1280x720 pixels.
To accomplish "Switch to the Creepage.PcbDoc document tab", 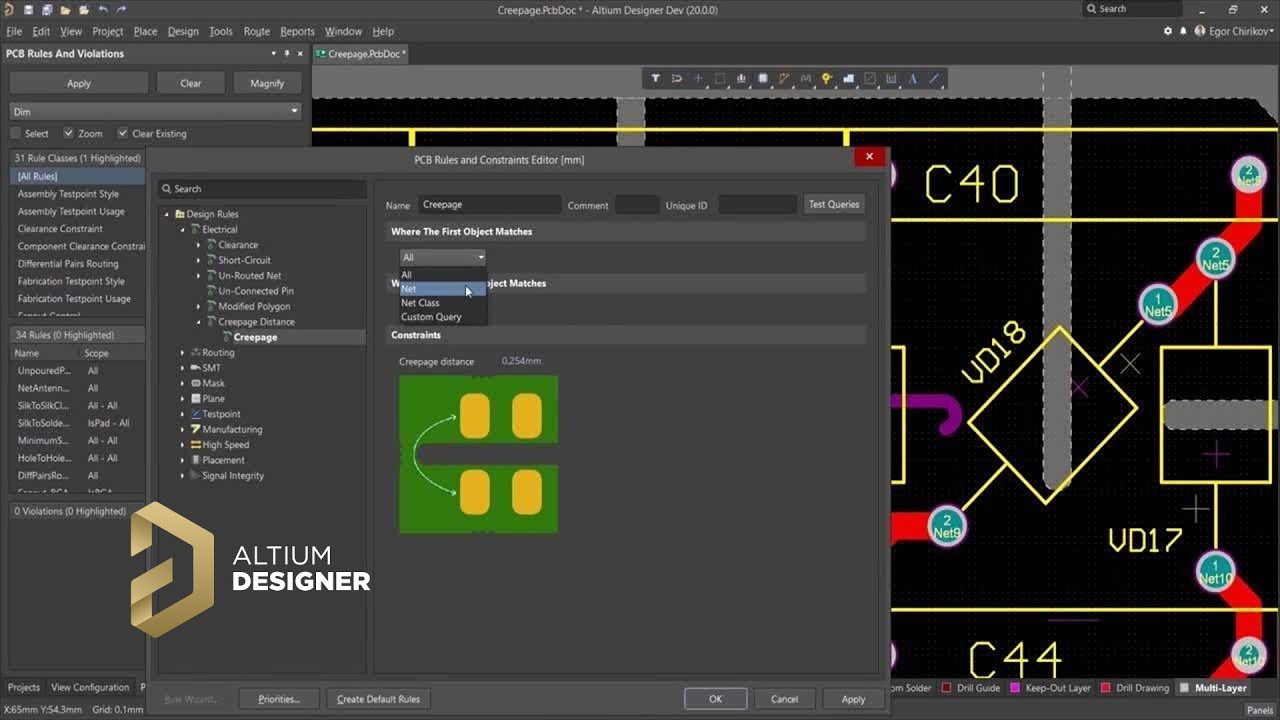I will tap(361, 54).
